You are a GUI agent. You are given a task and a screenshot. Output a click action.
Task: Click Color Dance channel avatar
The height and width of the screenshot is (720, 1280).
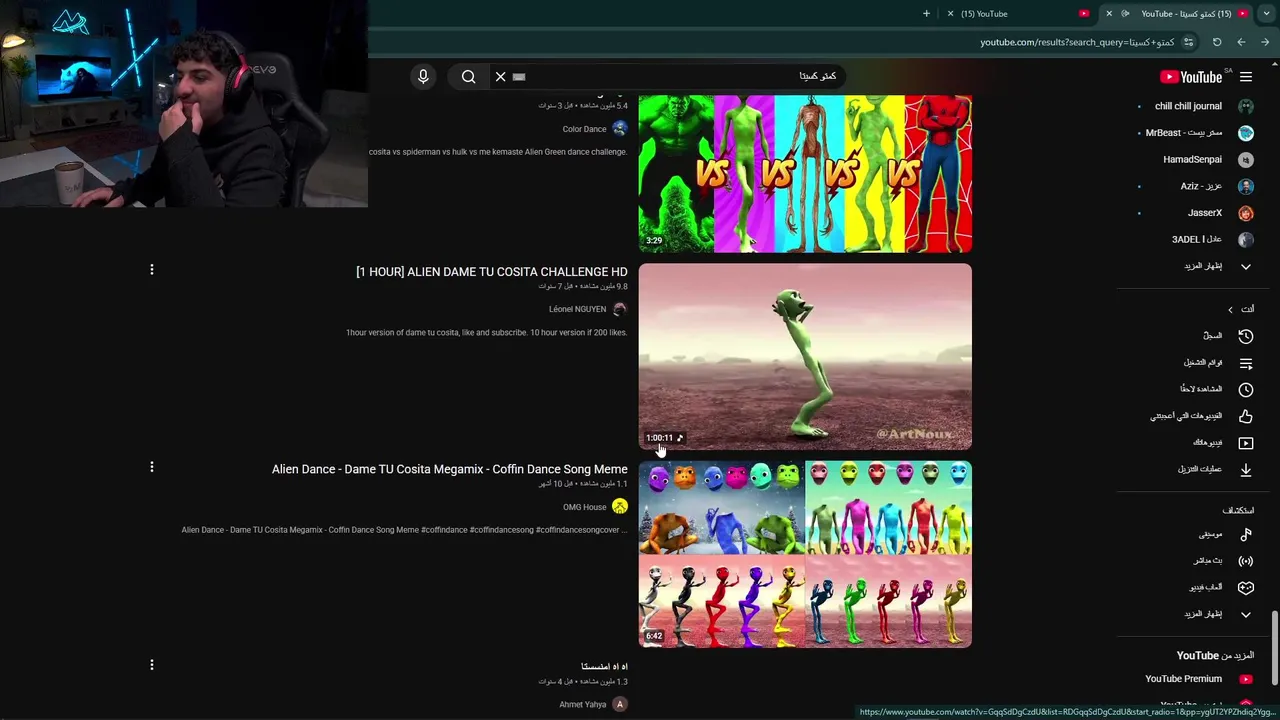(620, 129)
